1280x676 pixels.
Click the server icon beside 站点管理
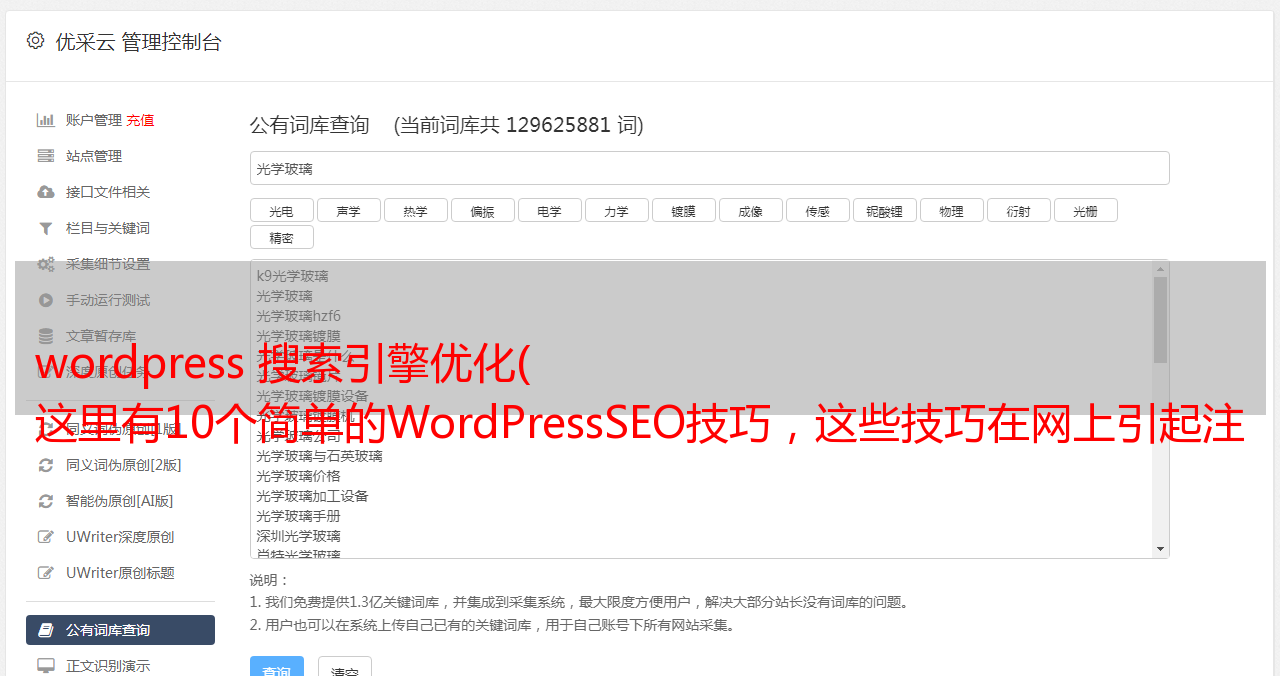coord(46,156)
